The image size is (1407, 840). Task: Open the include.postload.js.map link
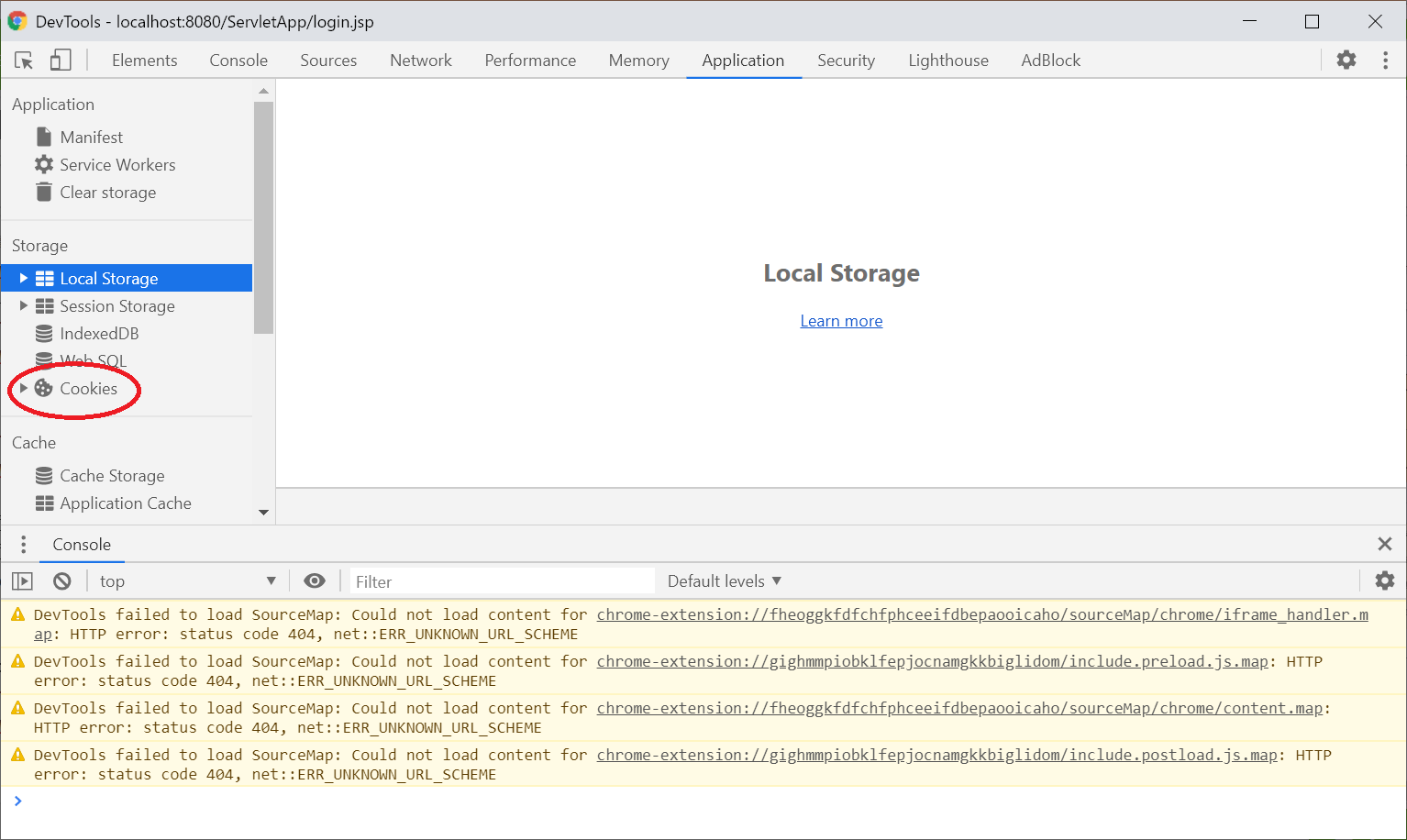coord(937,755)
